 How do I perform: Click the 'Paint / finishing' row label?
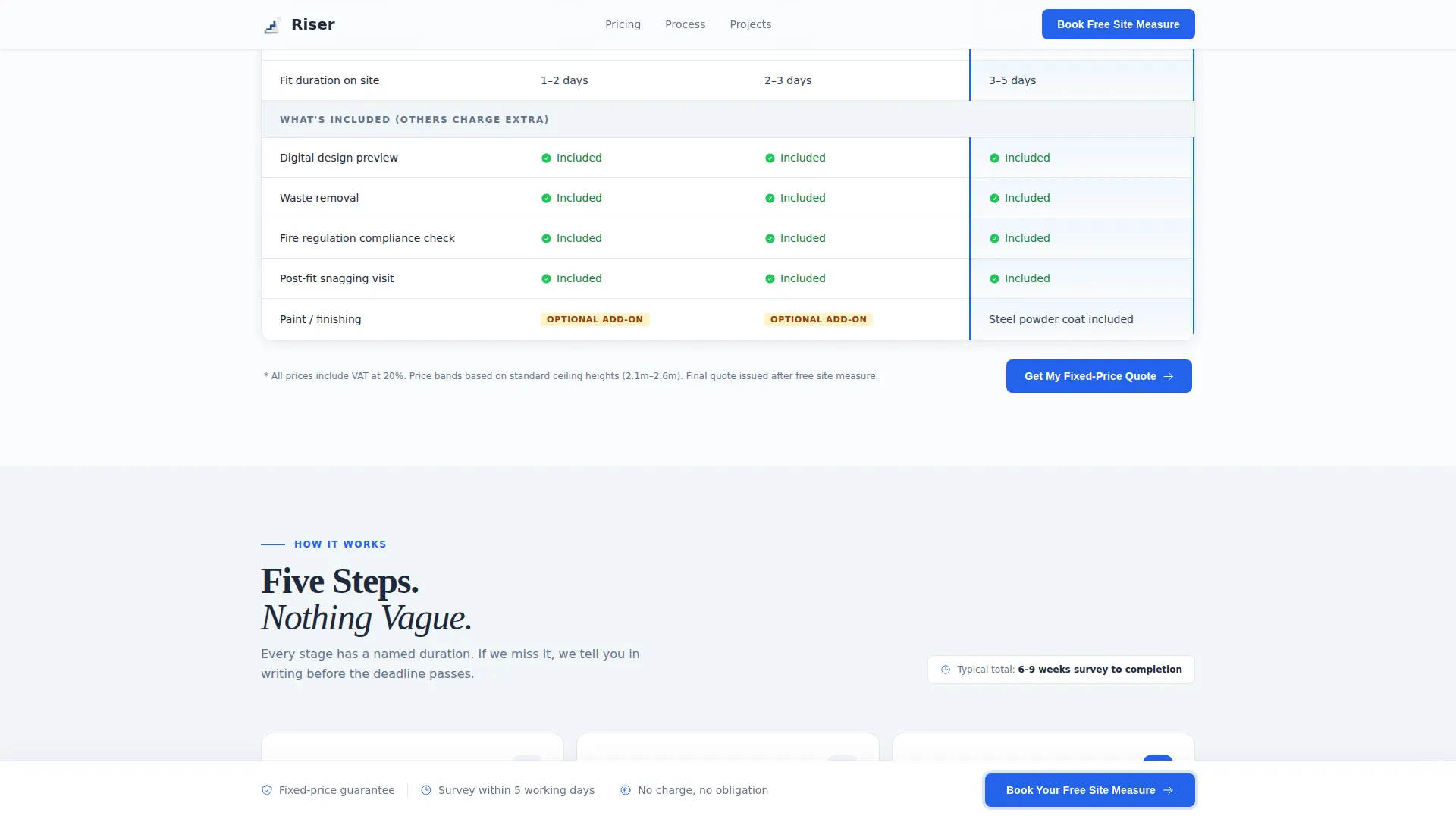(320, 319)
